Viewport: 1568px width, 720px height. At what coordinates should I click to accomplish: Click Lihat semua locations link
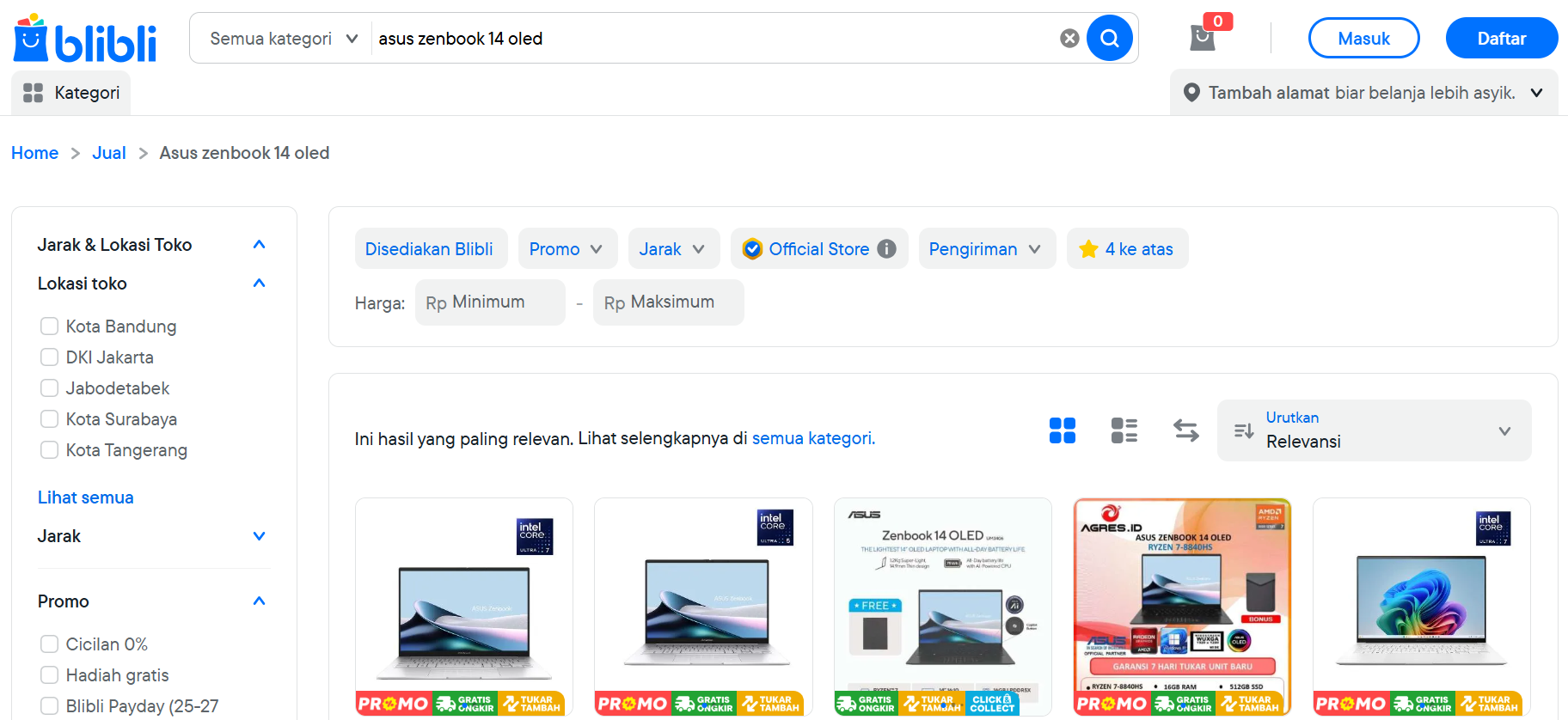[x=86, y=497]
